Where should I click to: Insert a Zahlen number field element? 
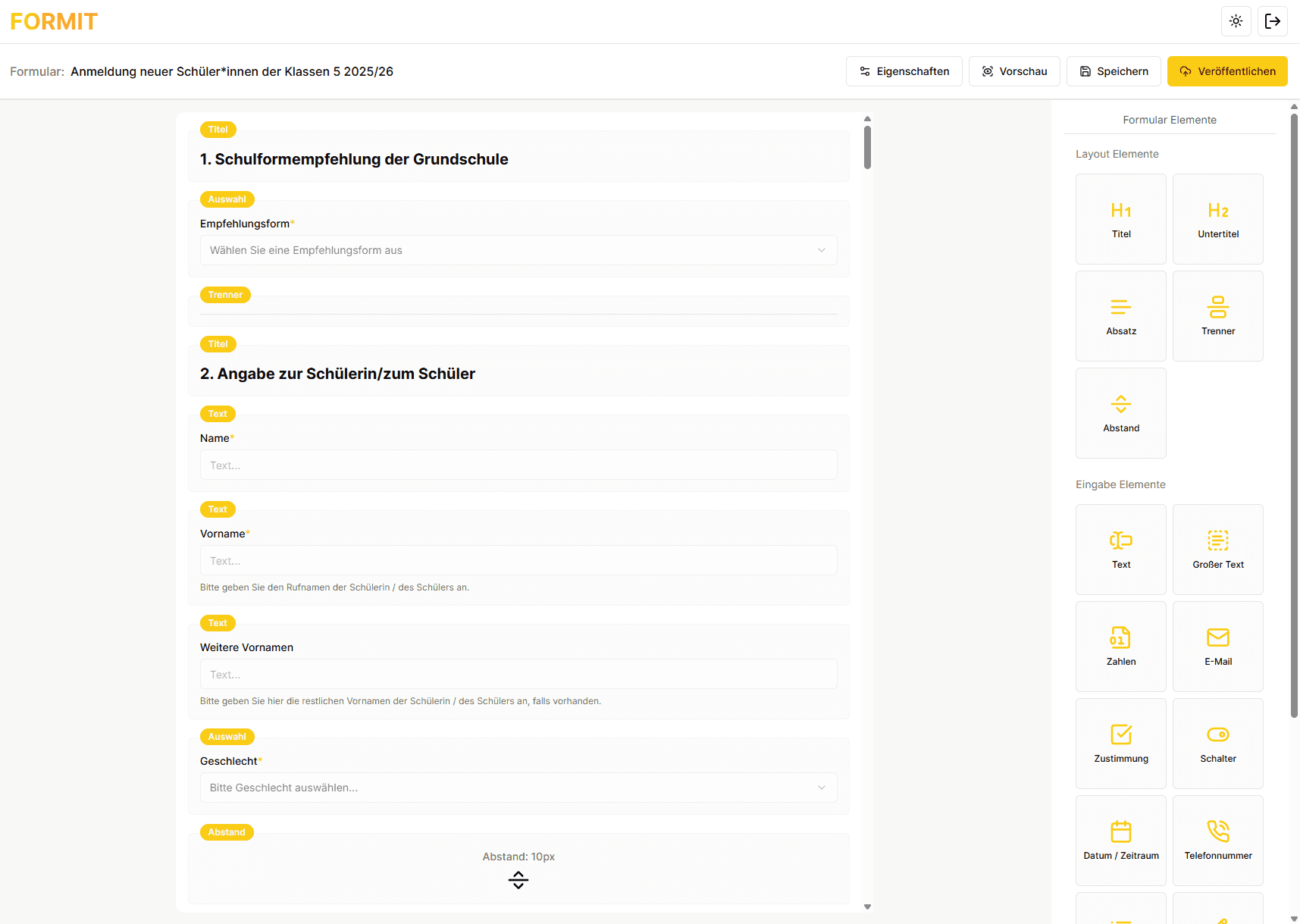click(x=1120, y=647)
